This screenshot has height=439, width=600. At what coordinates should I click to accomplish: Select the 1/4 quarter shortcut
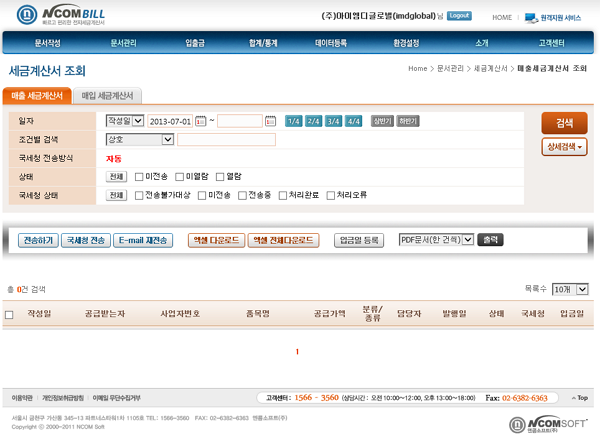click(x=293, y=121)
